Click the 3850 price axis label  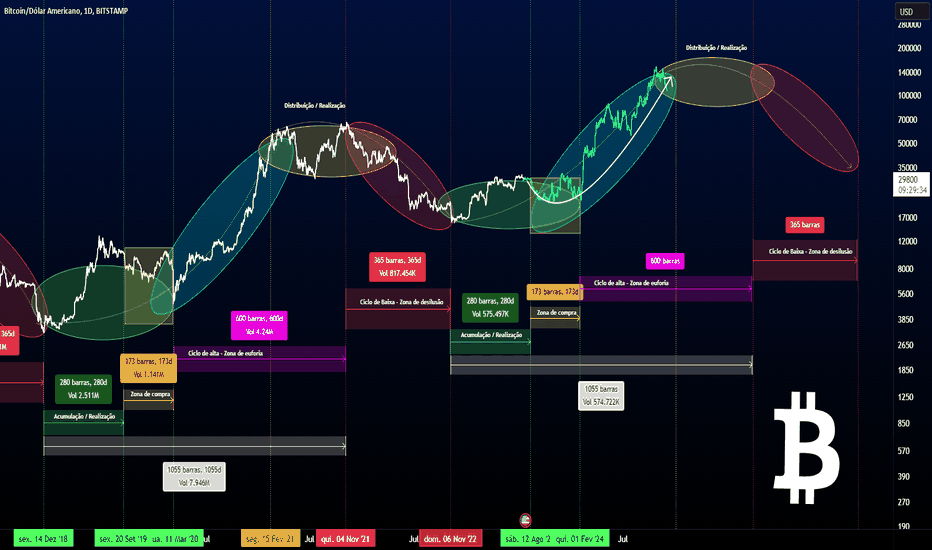pyautogui.click(x=905, y=319)
